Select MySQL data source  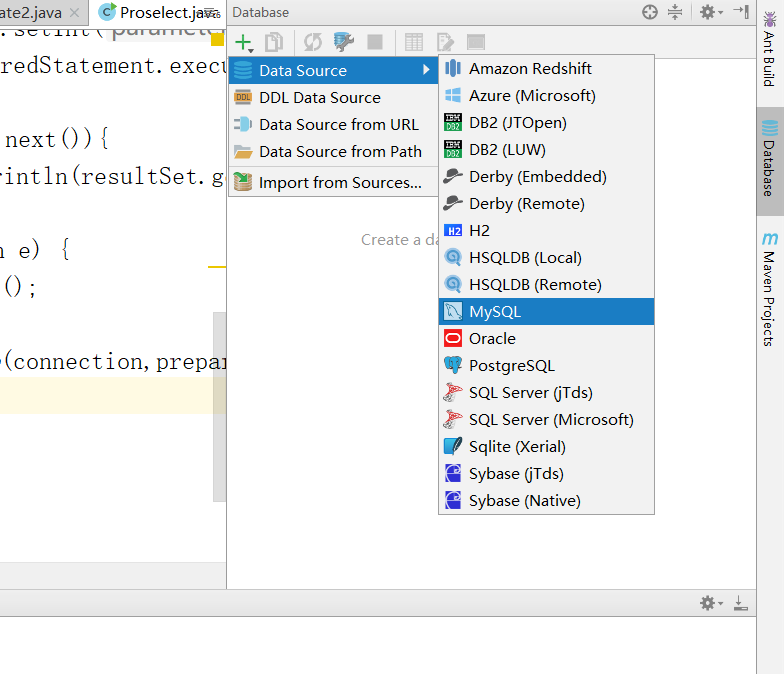[546, 312]
